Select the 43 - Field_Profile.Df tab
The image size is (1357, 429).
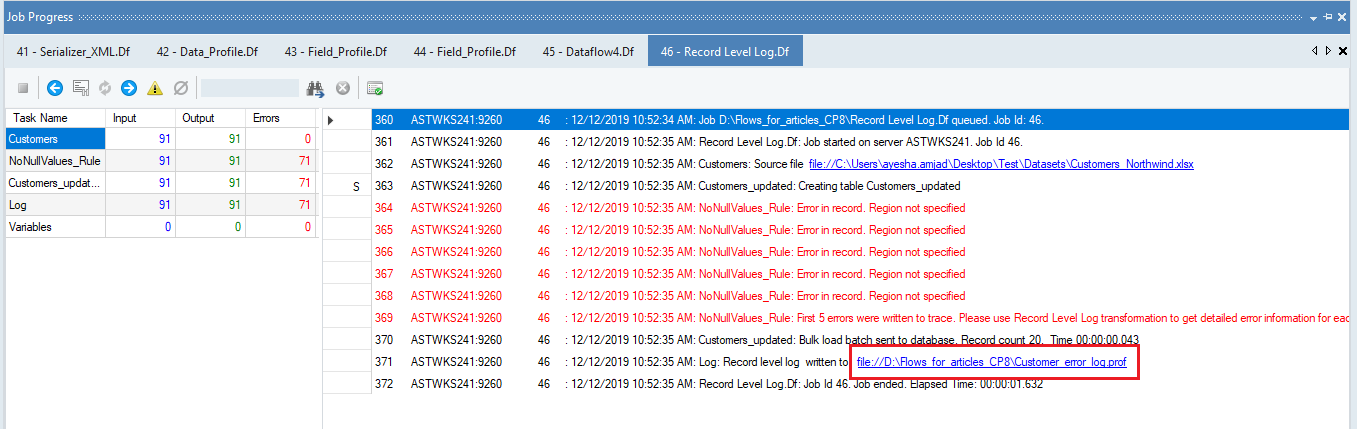tap(335, 52)
